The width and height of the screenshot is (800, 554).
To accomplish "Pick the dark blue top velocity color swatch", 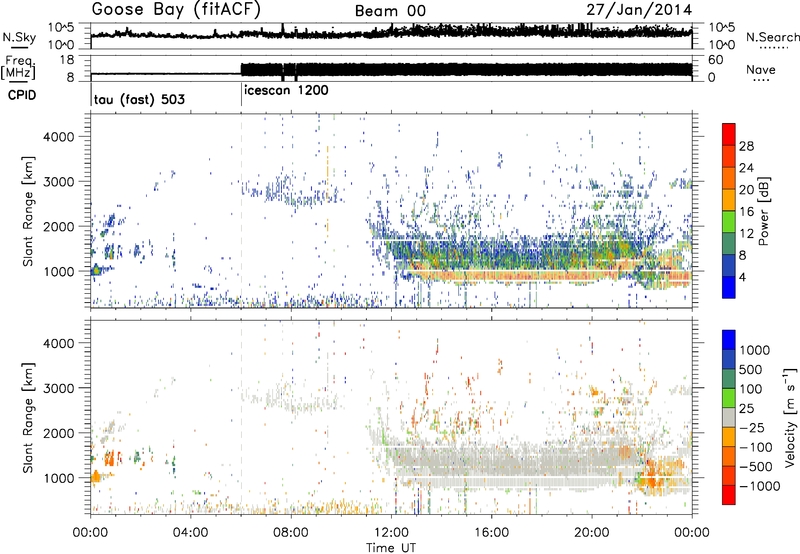I will 729,340.
